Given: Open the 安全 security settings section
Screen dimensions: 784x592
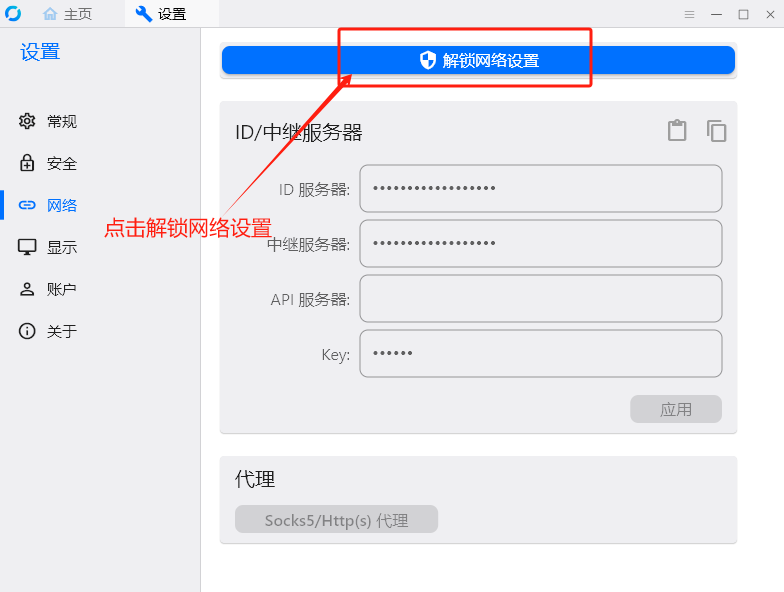Looking at the screenshot, I should coord(48,164).
